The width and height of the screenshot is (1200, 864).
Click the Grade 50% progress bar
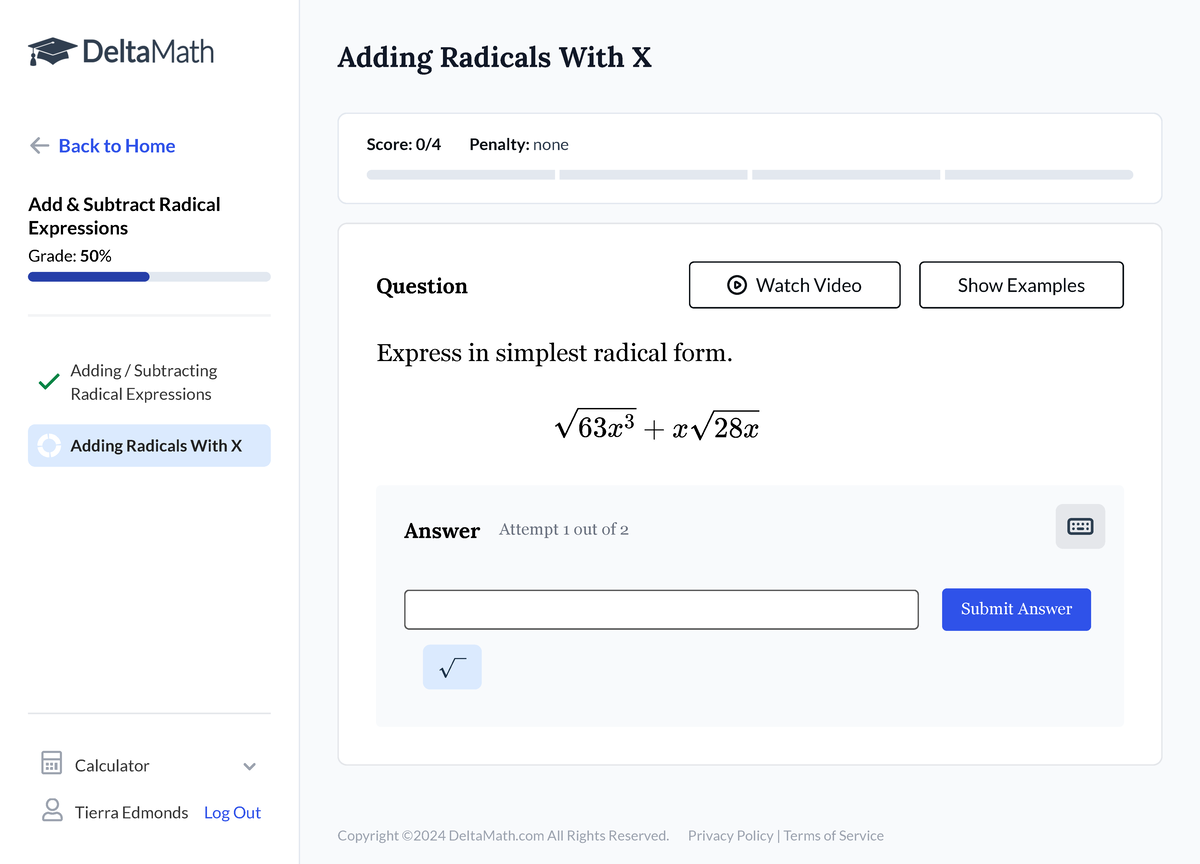point(149,276)
